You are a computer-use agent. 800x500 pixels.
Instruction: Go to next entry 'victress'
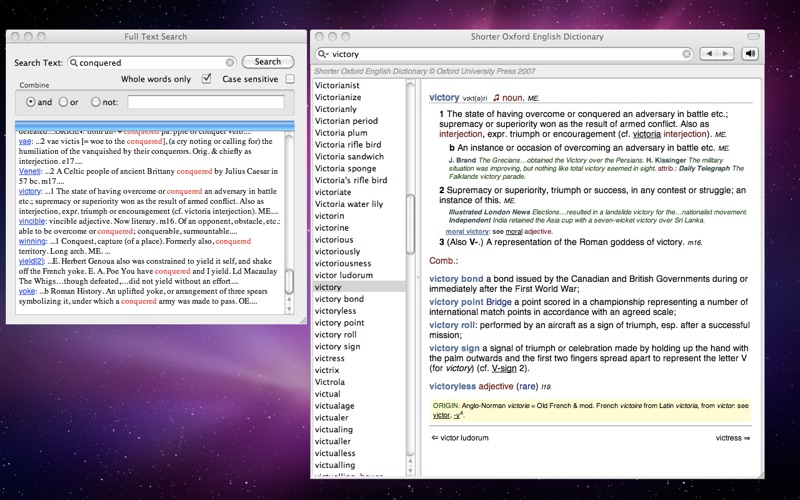[732, 437]
